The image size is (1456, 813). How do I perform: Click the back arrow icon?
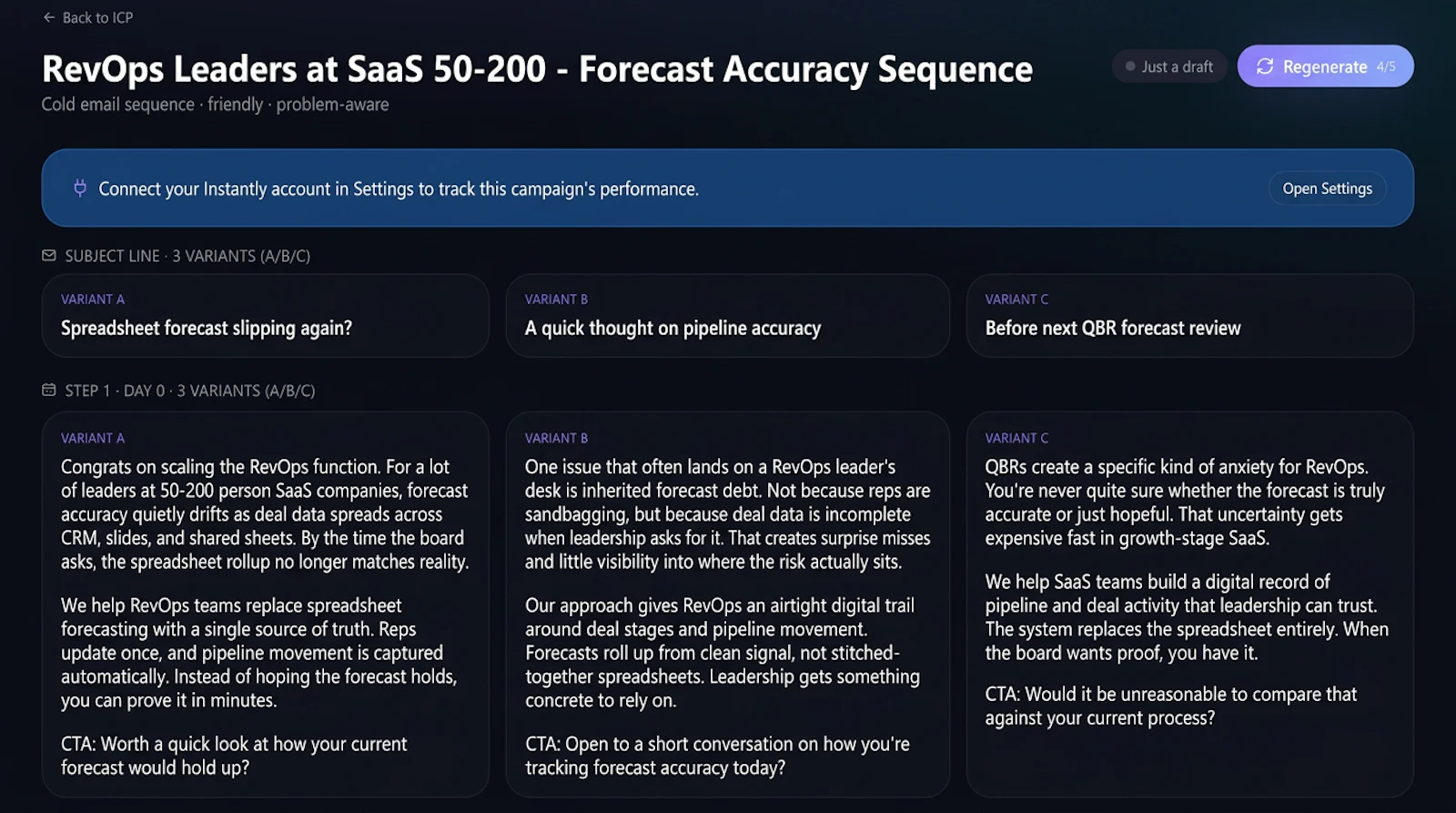pos(49,17)
